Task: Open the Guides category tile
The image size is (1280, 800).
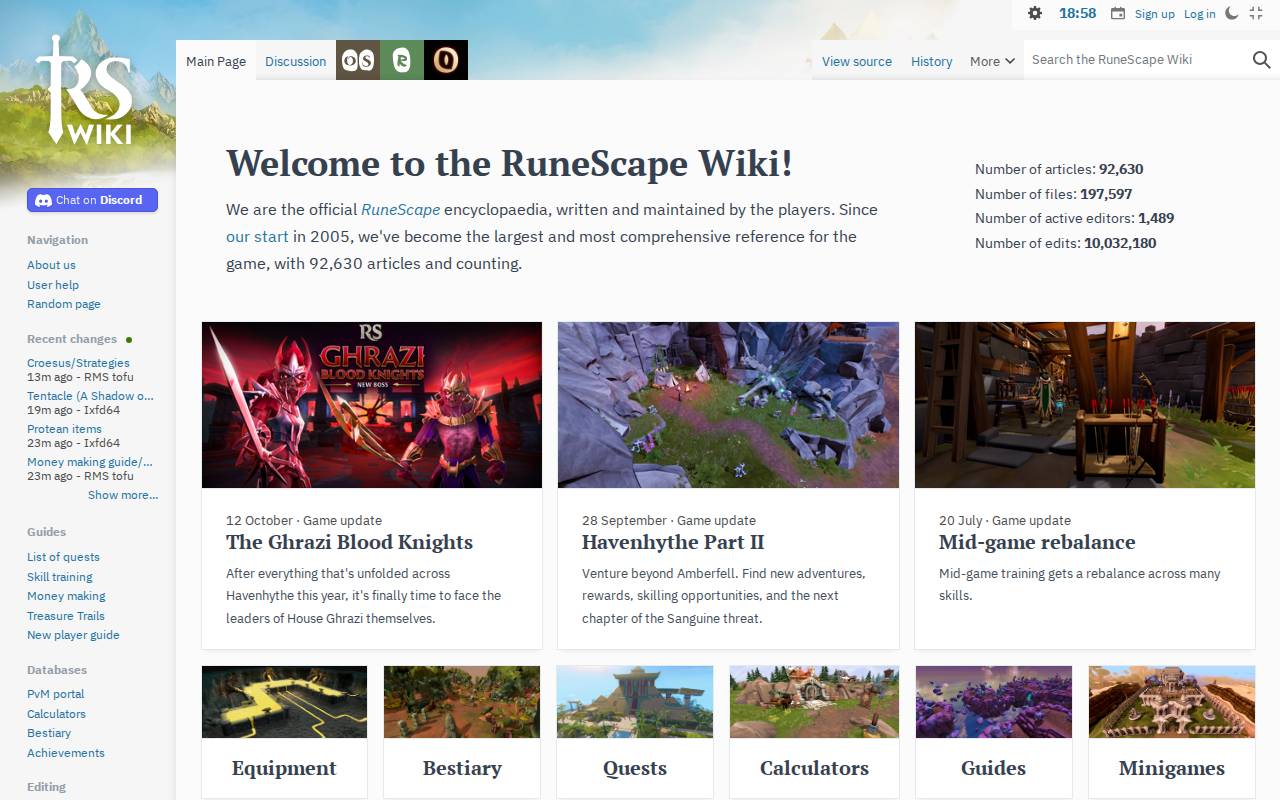Action: tap(994, 732)
